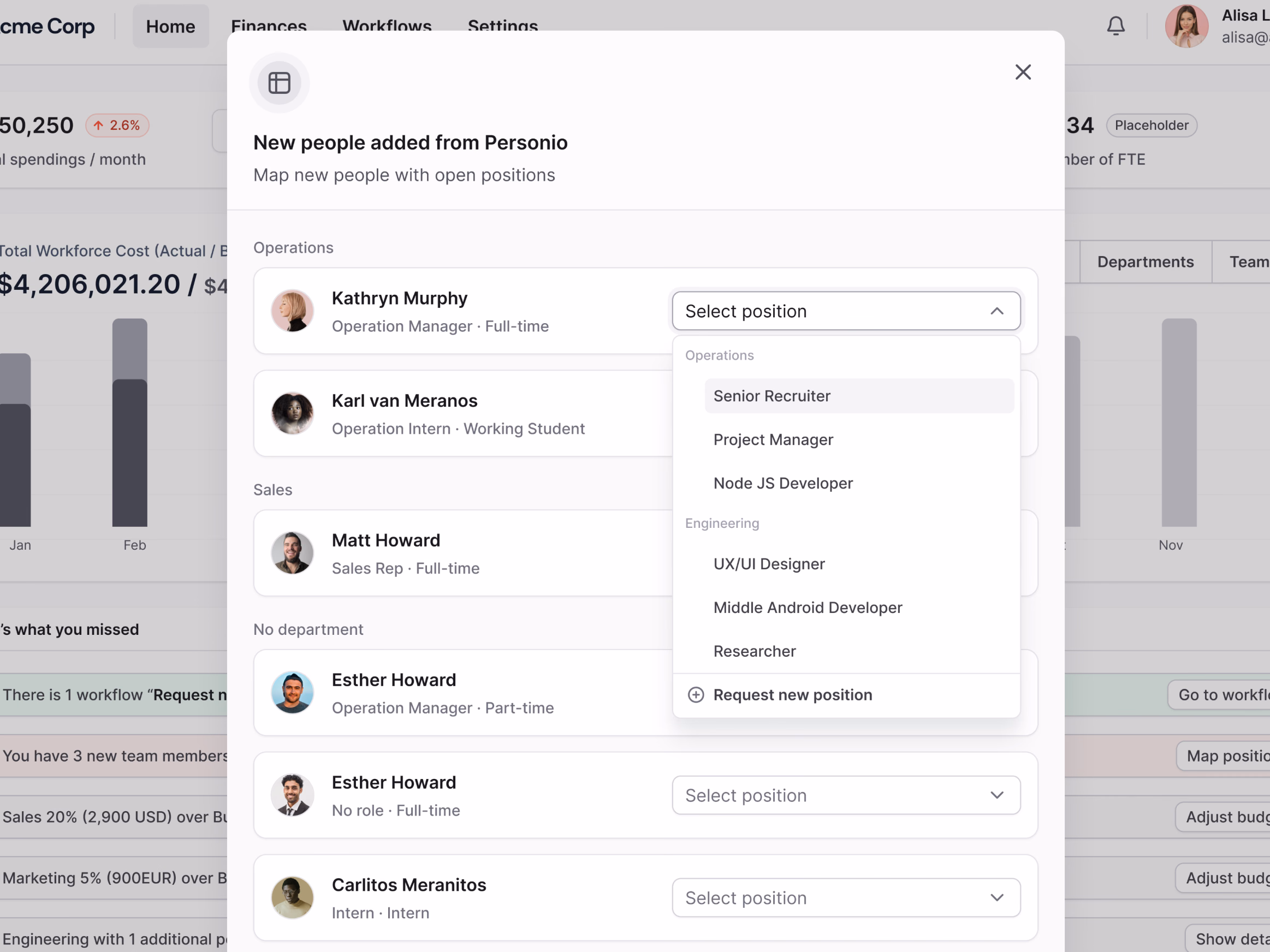Click Karl van Meranos's avatar
Screen dimensions: 1270x952
pos(292,413)
